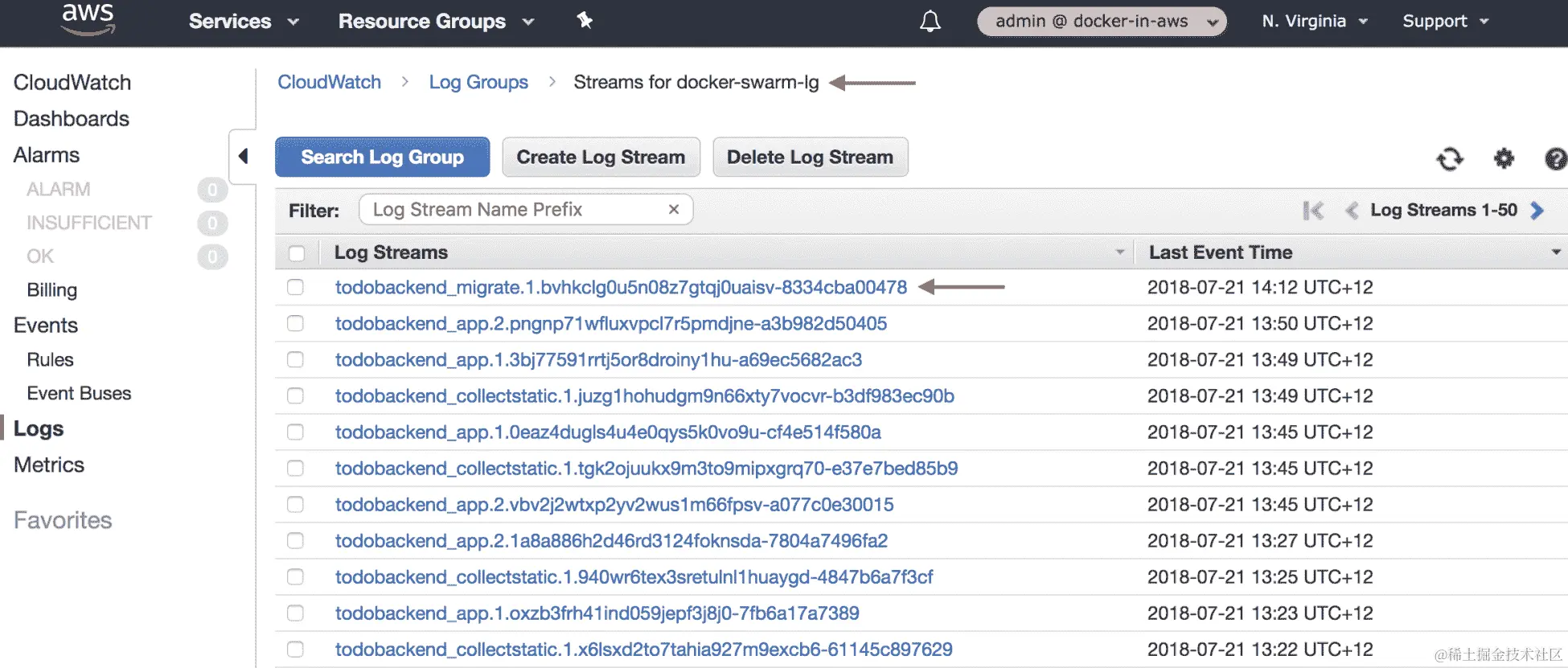Click the AWS logo home icon
This screenshot has height=668, width=1568.
88,19
